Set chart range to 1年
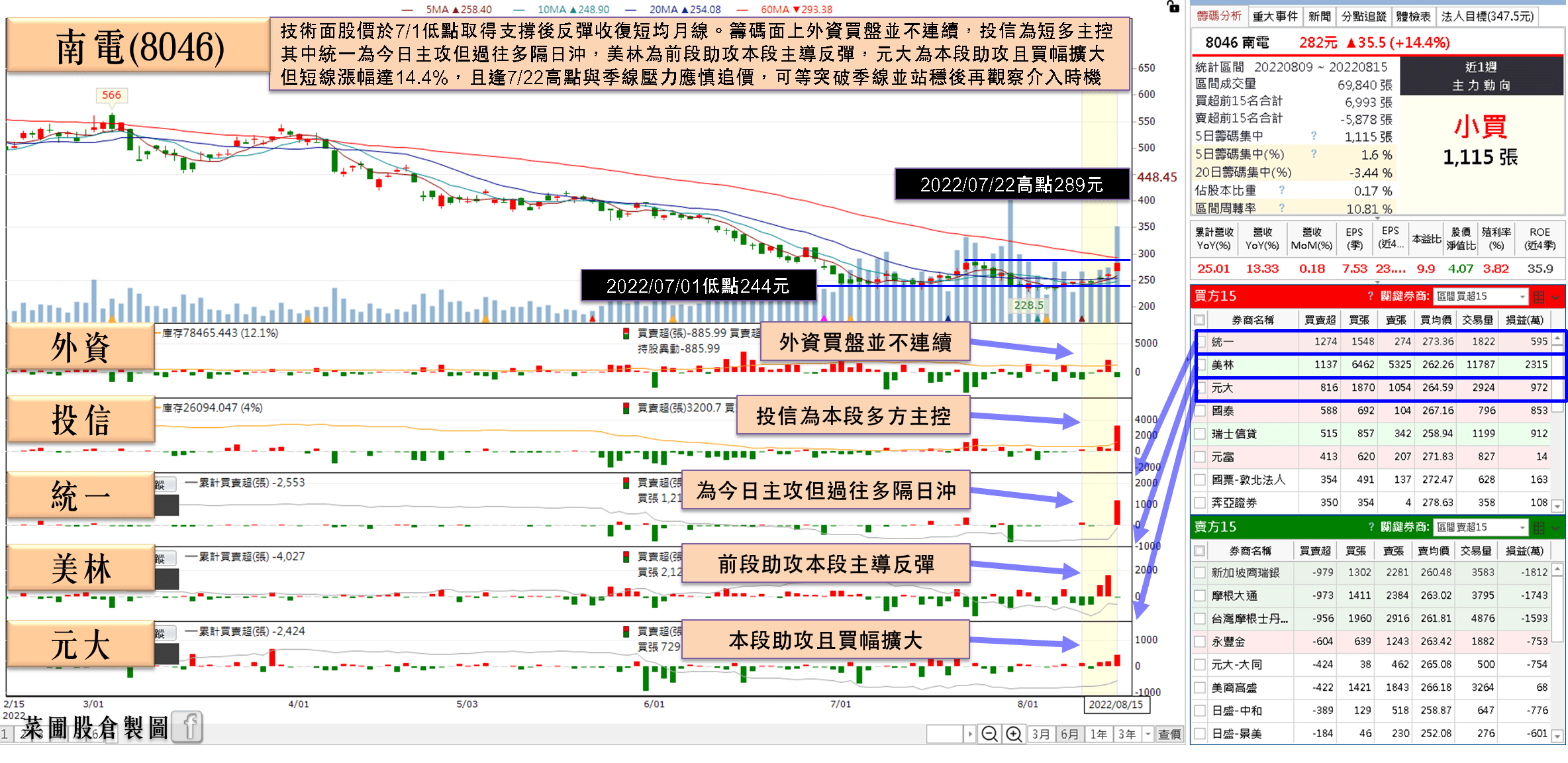Screen dimensions: 1568x763 (1099, 734)
